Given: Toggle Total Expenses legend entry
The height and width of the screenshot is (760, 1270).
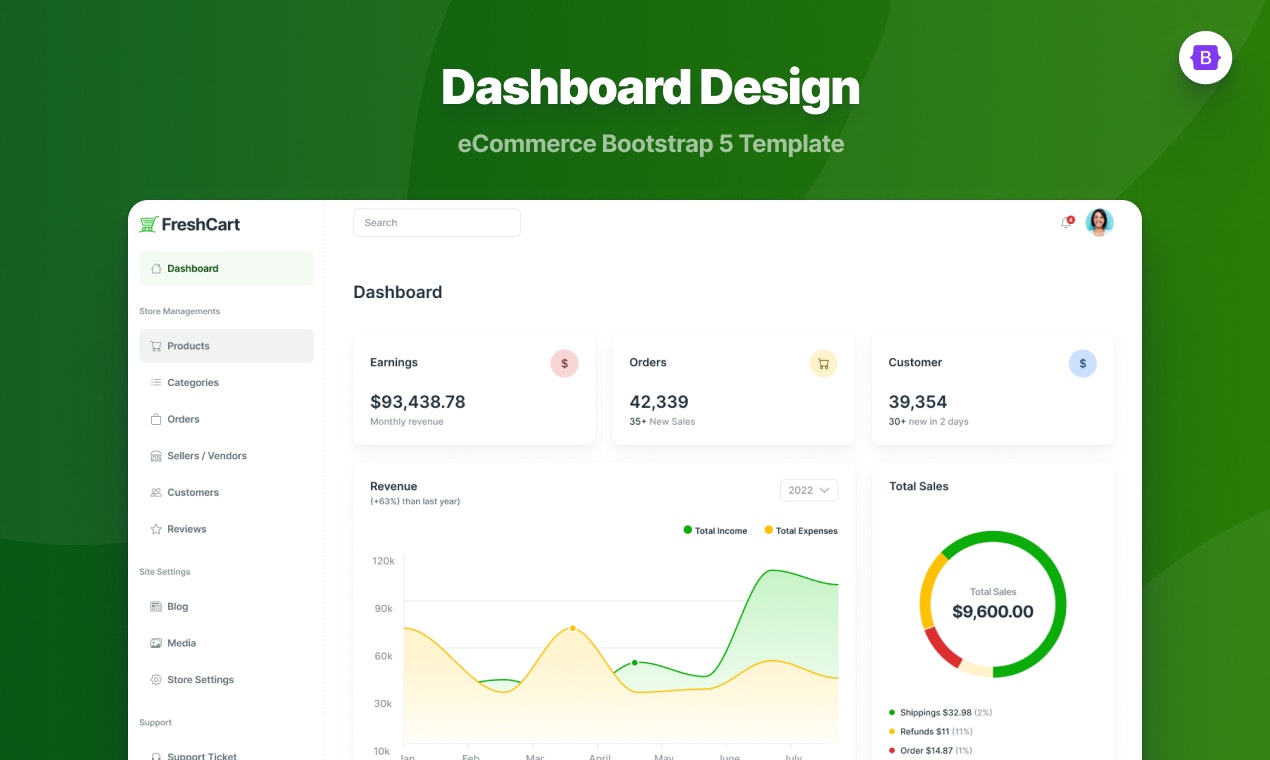Looking at the screenshot, I should click(x=801, y=530).
